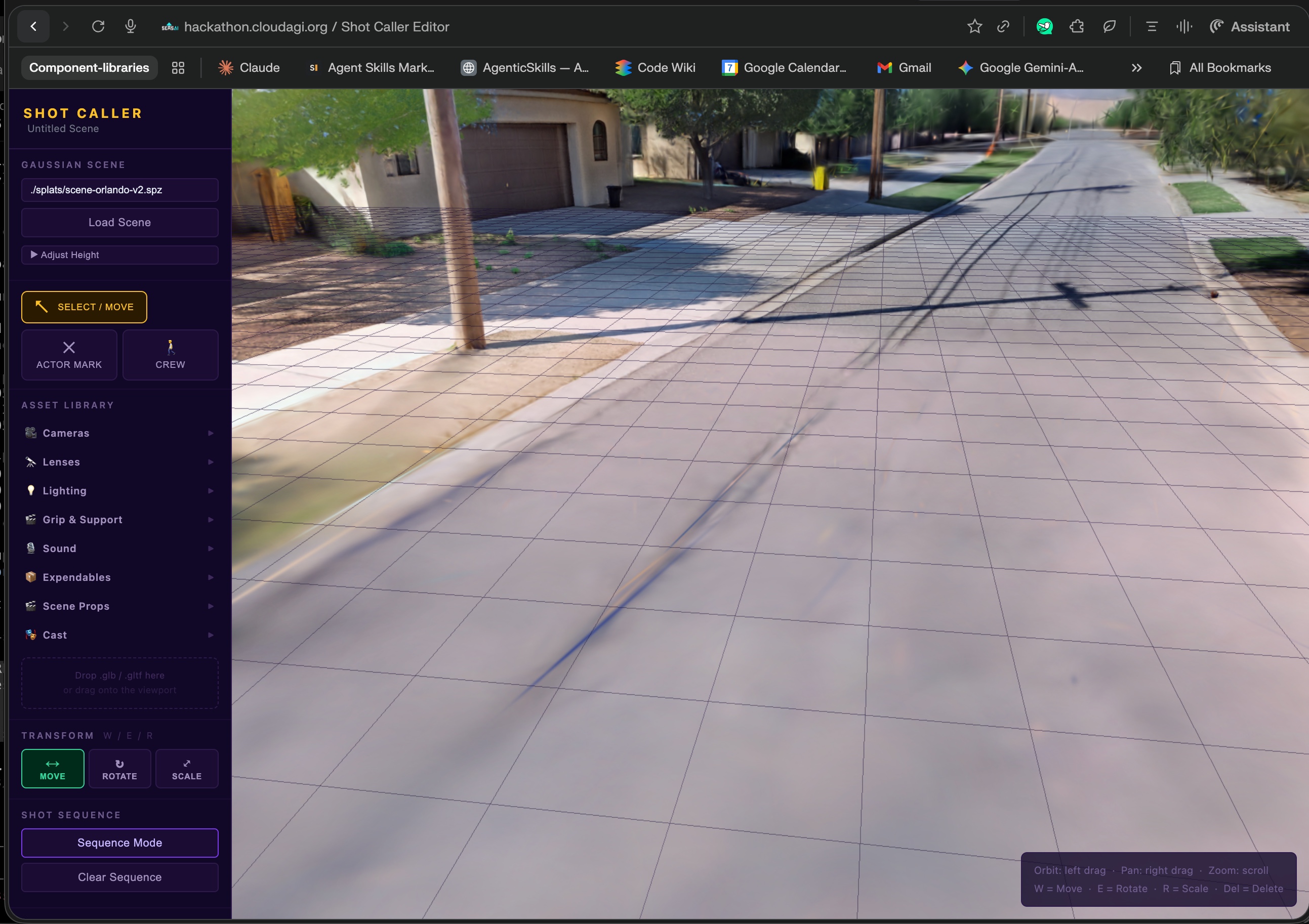Click the Sequence Mode button
1309x924 pixels.
(x=120, y=843)
